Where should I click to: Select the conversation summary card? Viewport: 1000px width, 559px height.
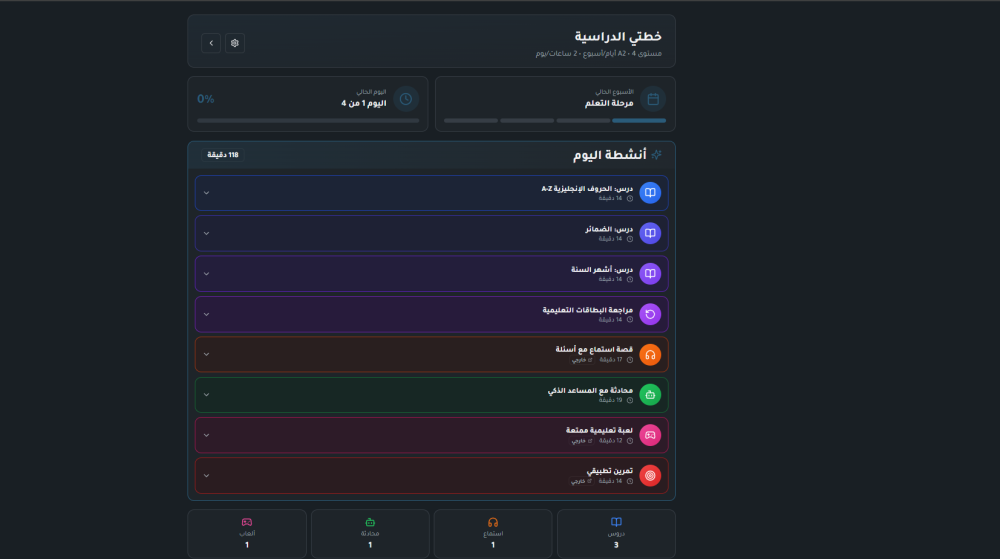pyautogui.click(x=370, y=533)
